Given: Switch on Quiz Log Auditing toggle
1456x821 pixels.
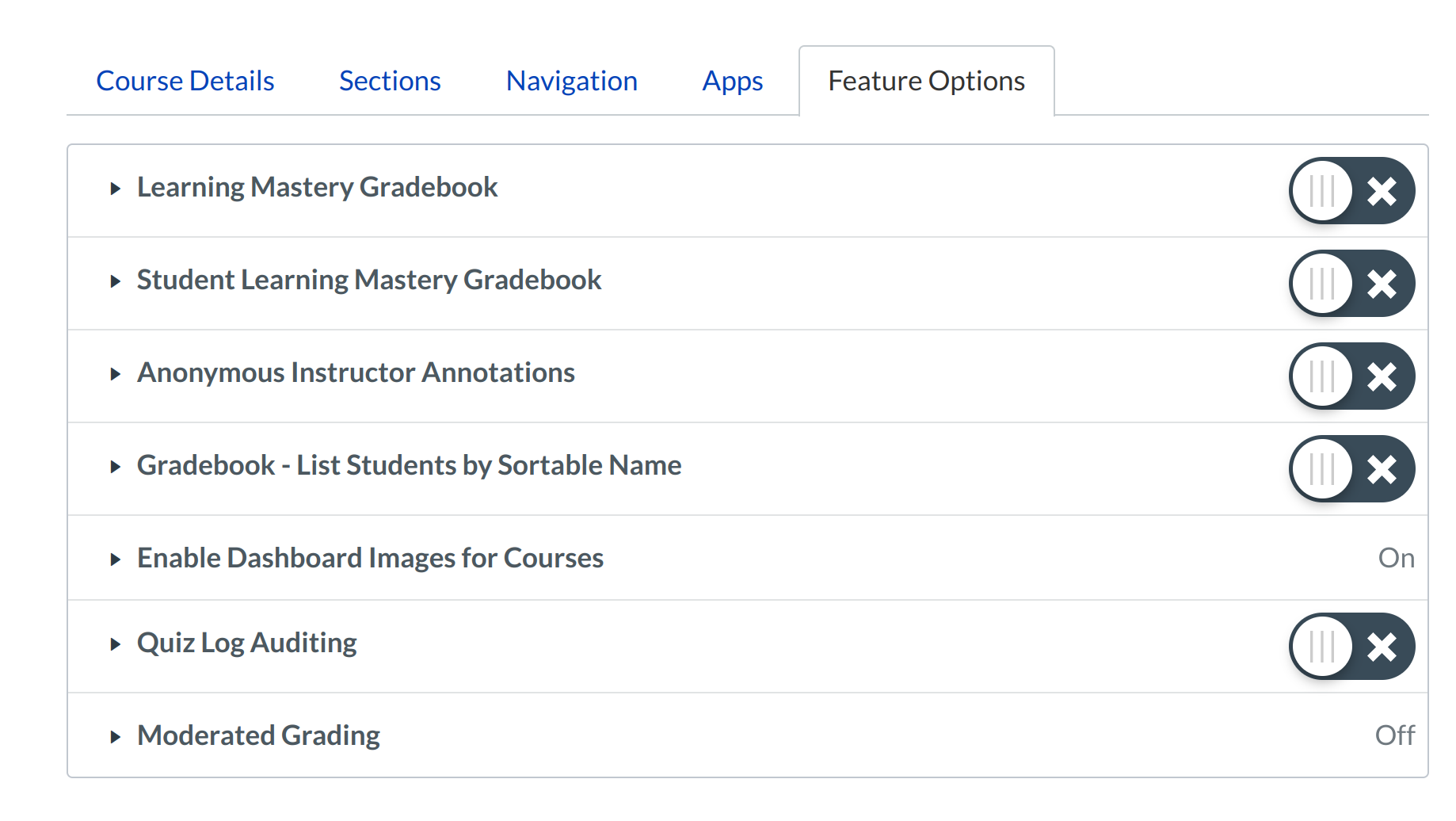Looking at the screenshot, I should pos(1351,647).
